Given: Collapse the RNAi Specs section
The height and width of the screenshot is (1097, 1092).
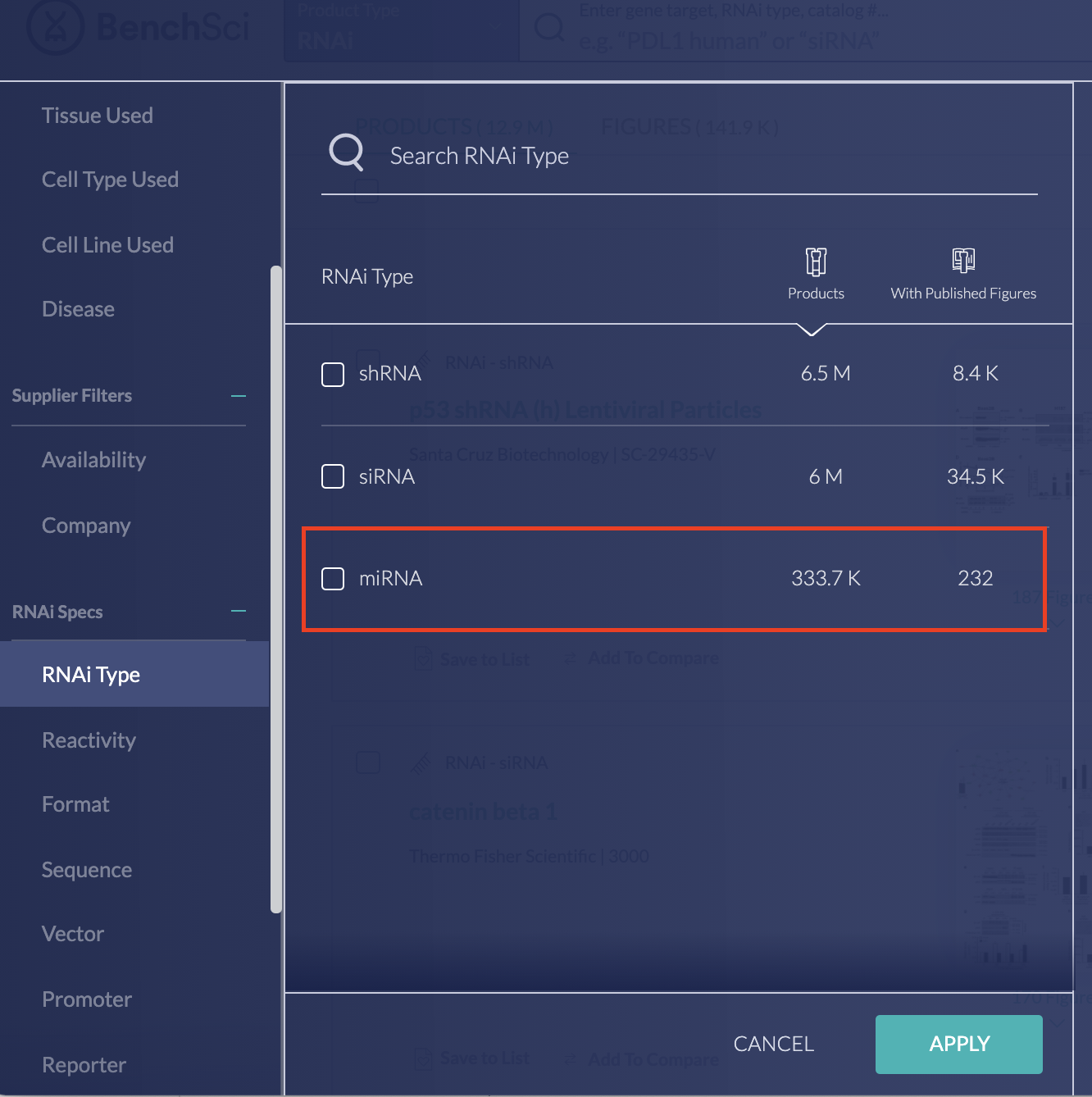Looking at the screenshot, I should tap(239, 612).
